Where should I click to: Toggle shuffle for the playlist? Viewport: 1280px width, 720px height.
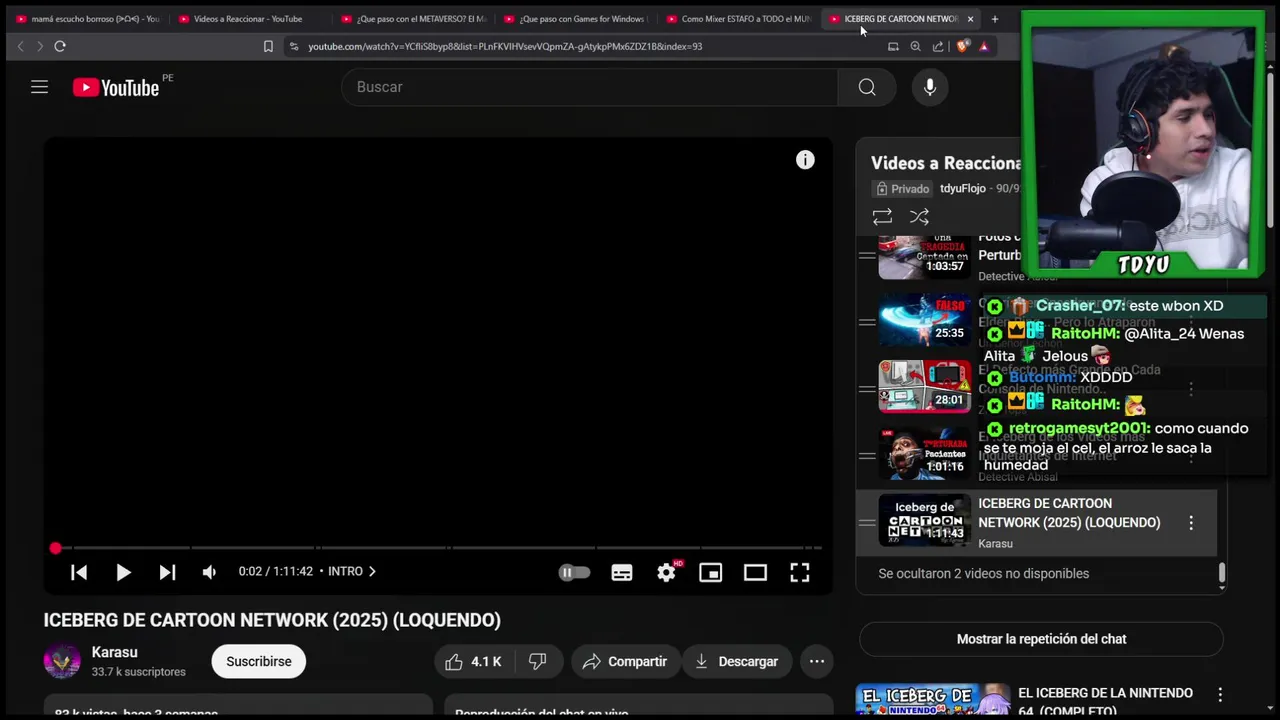919,216
